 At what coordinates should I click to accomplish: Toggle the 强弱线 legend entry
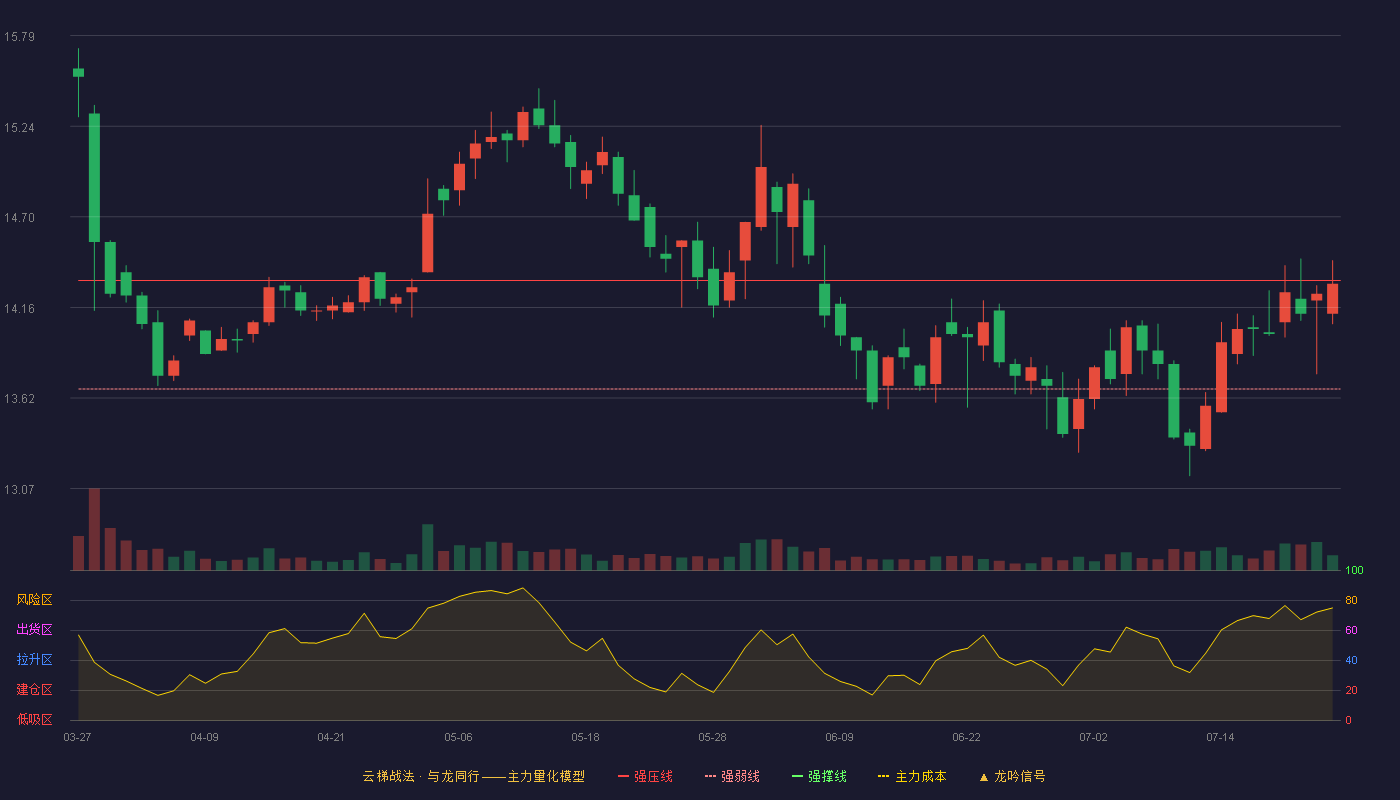tap(732, 776)
